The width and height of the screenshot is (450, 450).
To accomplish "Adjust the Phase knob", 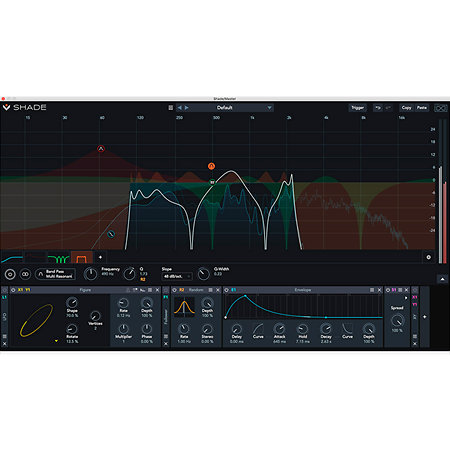I will coord(147,329).
